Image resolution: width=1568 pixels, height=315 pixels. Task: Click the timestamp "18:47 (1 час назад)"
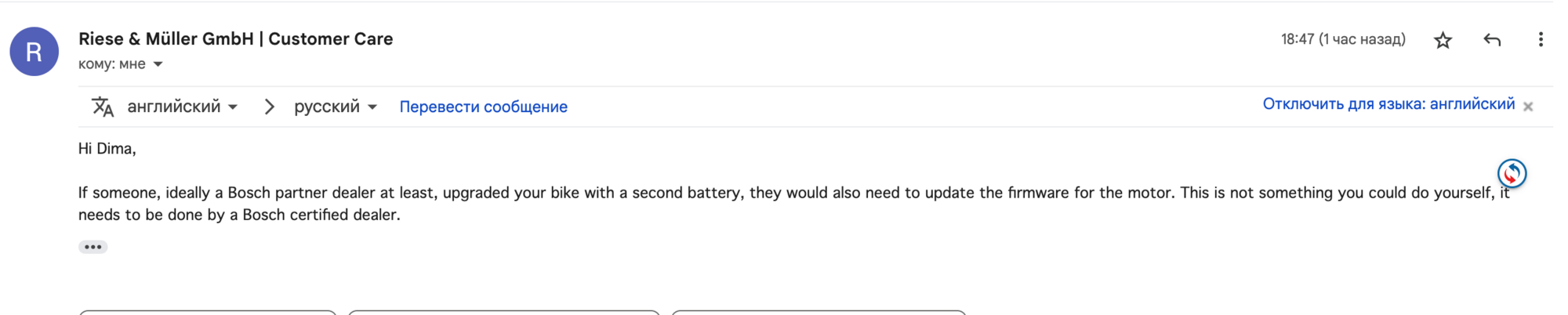(1343, 39)
